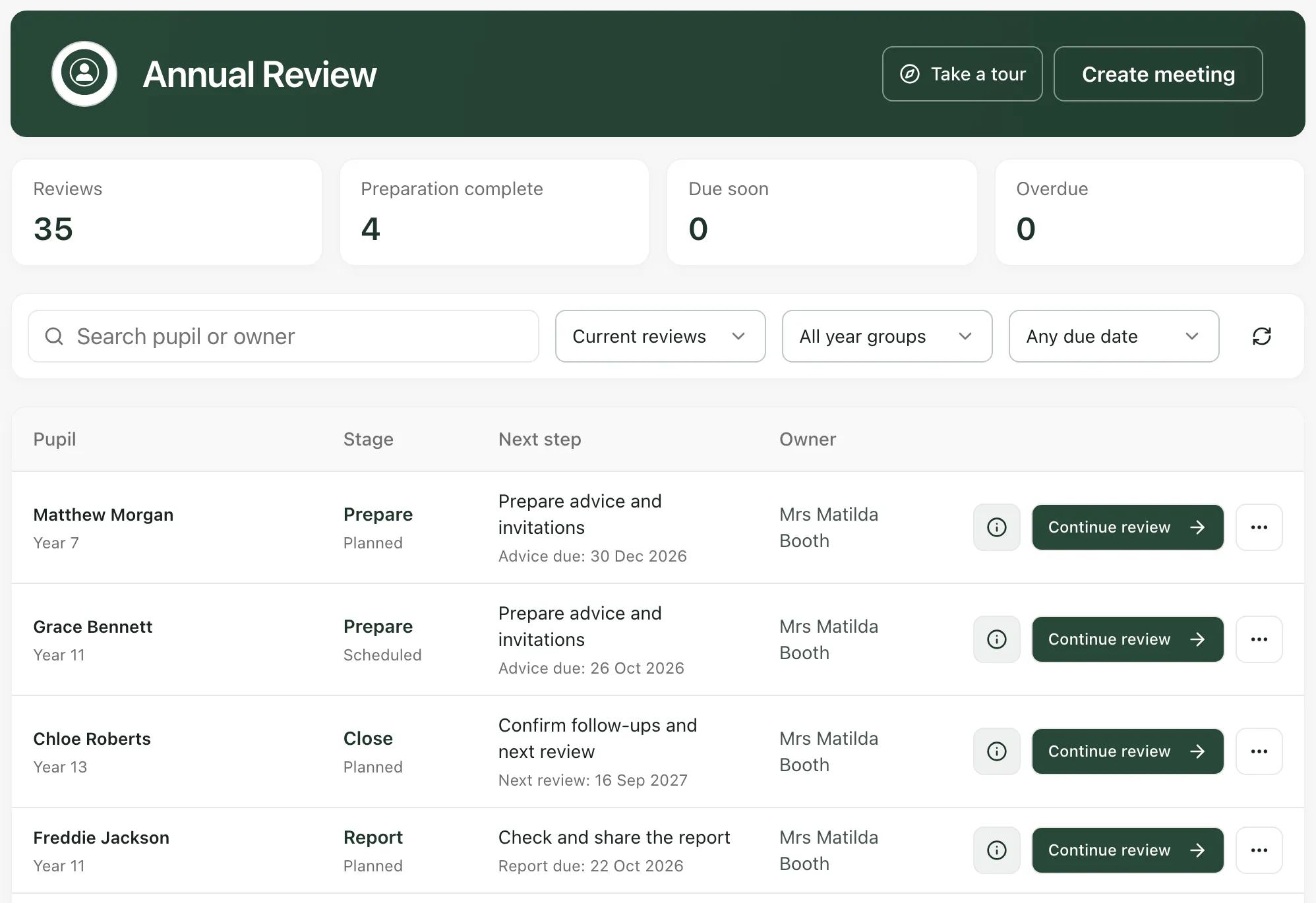Select pupil name Matthew Morgan

(x=104, y=515)
